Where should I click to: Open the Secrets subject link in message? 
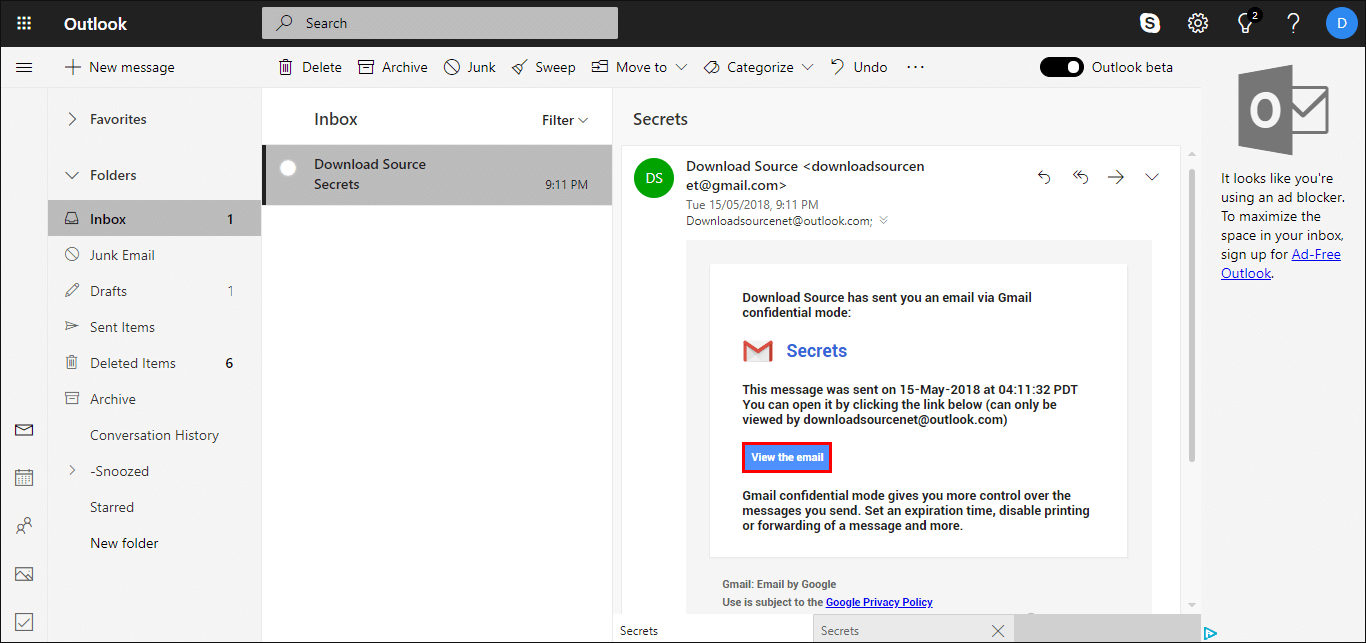pos(816,351)
